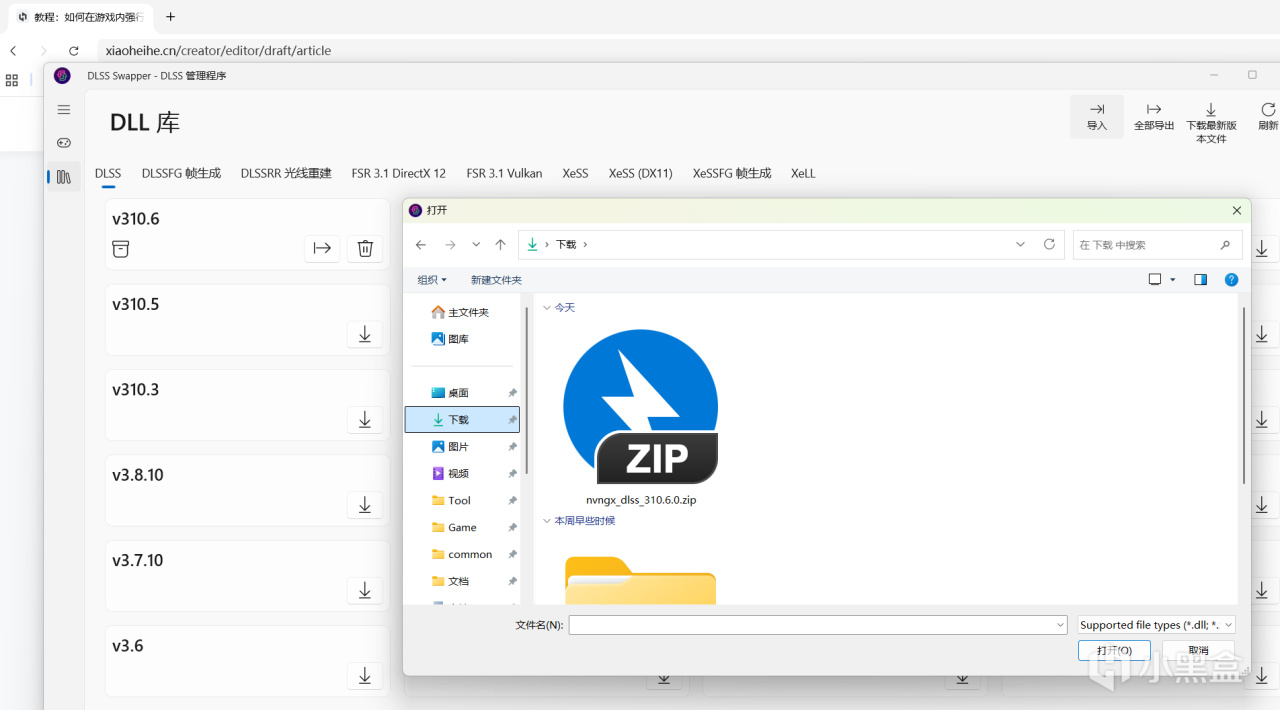Download DLSS v3.6

tap(365, 677)
